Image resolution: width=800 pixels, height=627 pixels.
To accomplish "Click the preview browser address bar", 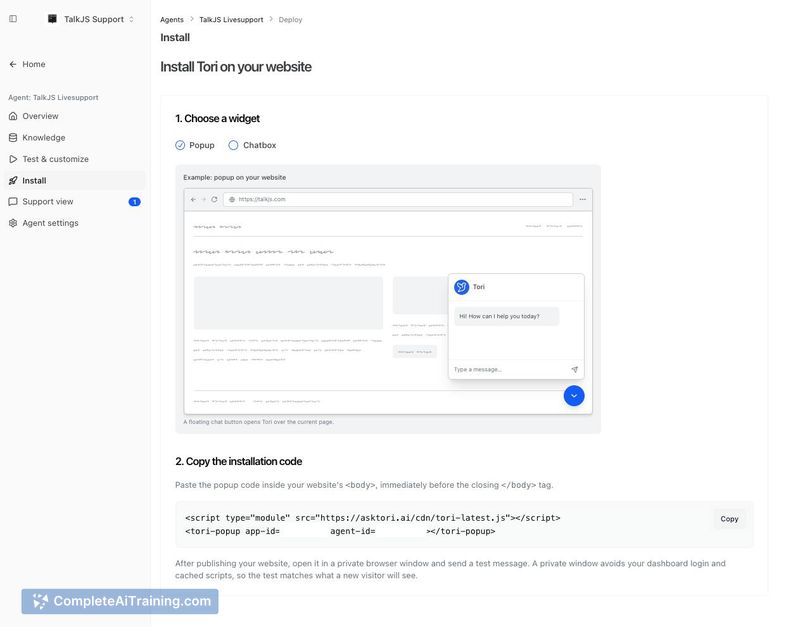I will (398, 199).
